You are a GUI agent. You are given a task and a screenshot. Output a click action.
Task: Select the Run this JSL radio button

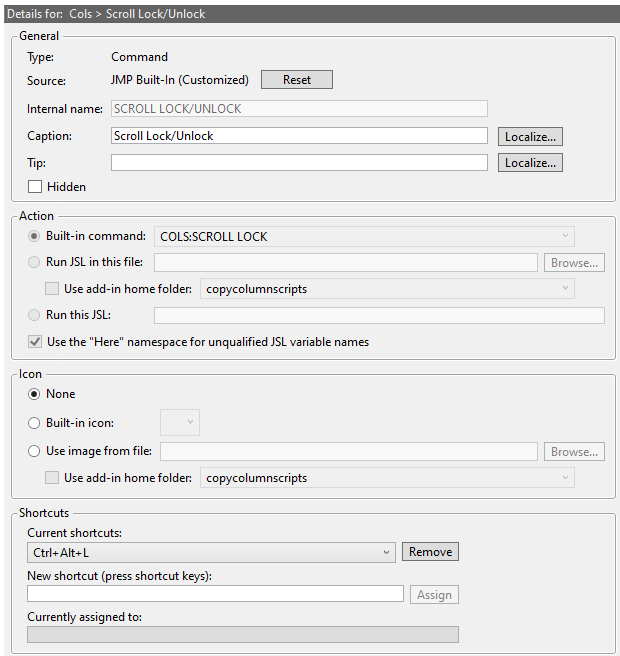pyautogui.click(x=35, y=316)
